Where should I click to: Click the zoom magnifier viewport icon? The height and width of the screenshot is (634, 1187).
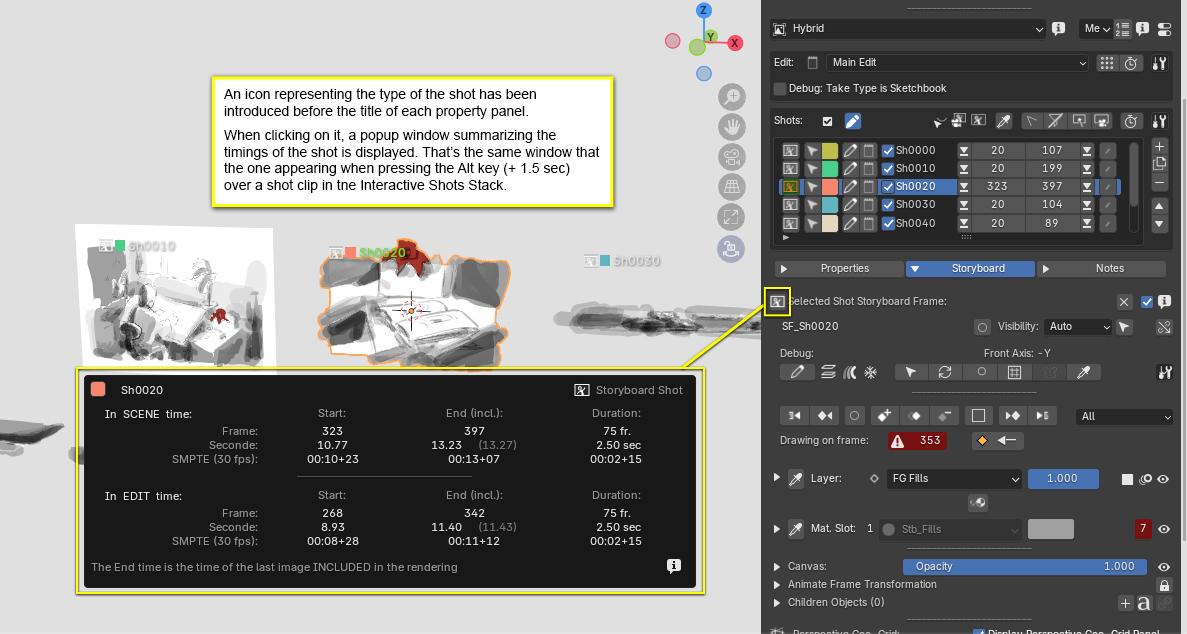pyautogui.click(x=733, y=97)
